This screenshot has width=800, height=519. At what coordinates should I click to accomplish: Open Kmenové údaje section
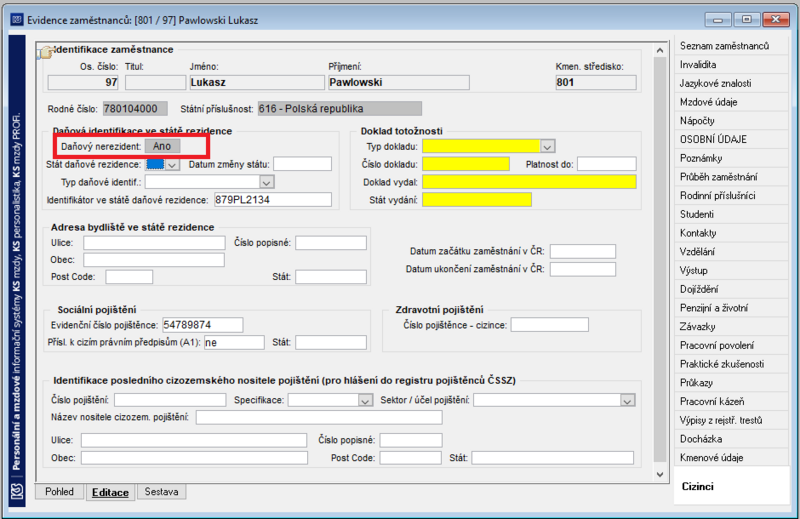[x=731, y=458]
